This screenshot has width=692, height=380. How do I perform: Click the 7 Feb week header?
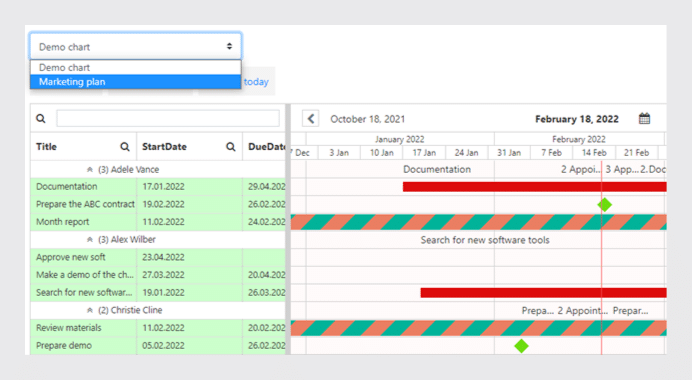coord(551,153)
